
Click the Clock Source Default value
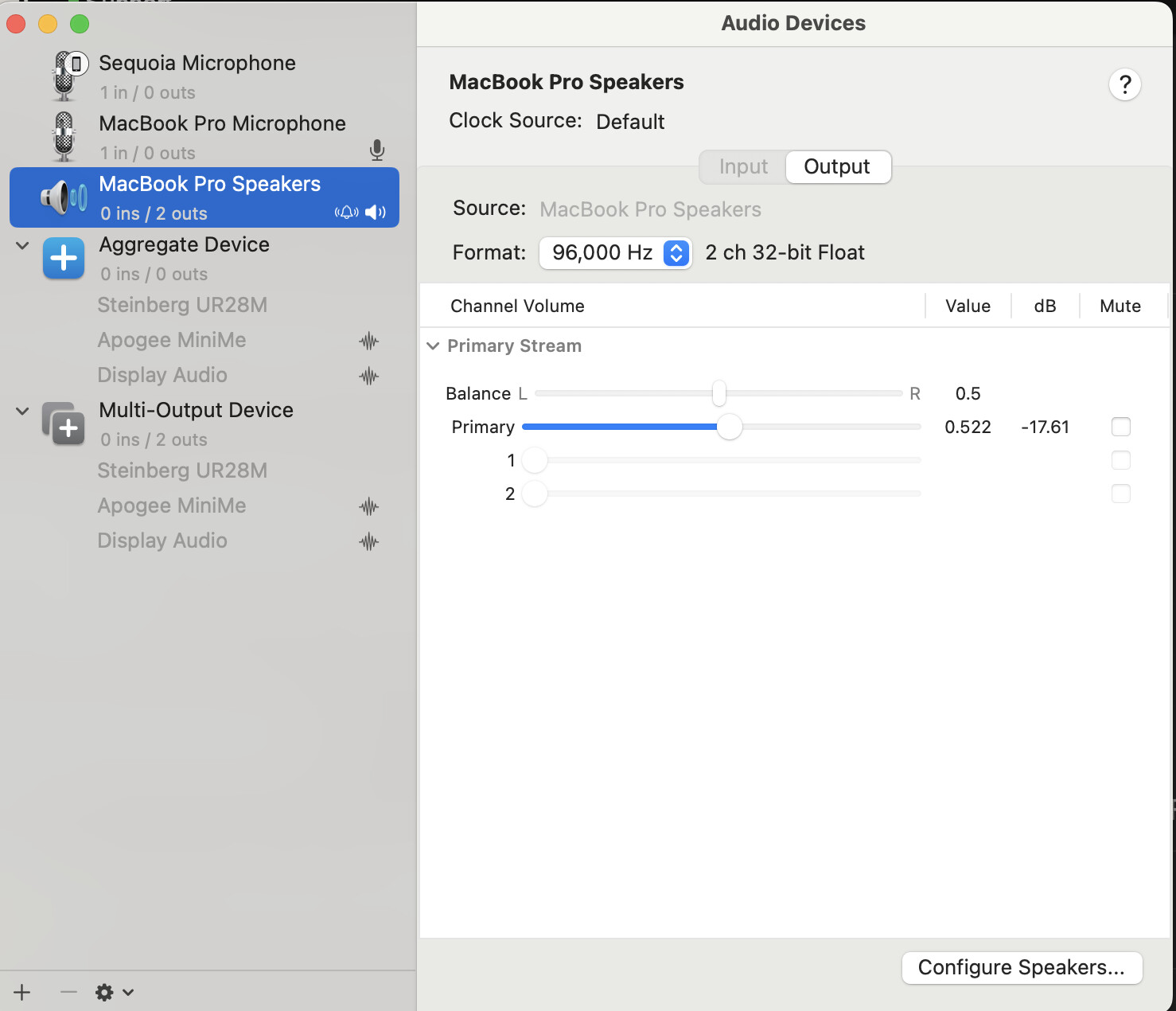click(630, 122)
